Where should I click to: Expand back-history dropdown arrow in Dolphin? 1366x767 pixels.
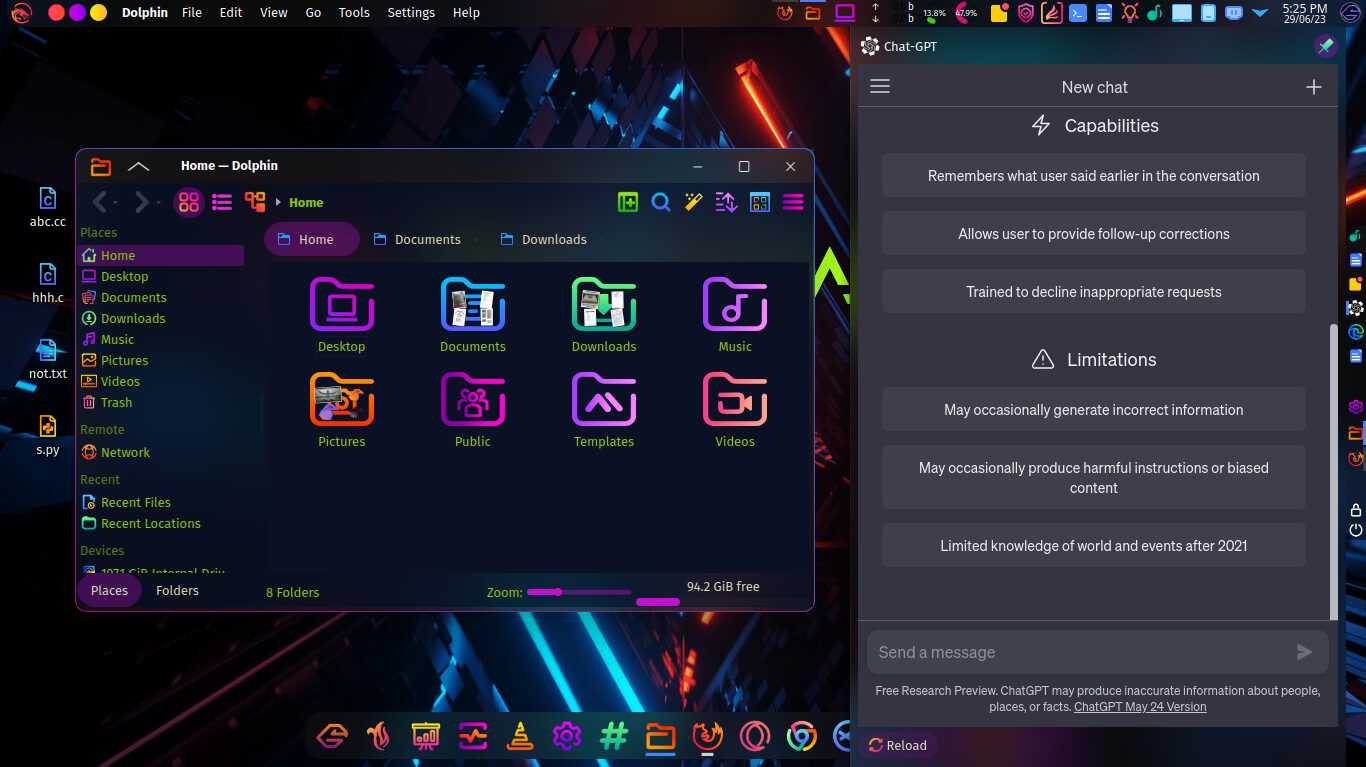click(116, 204)
